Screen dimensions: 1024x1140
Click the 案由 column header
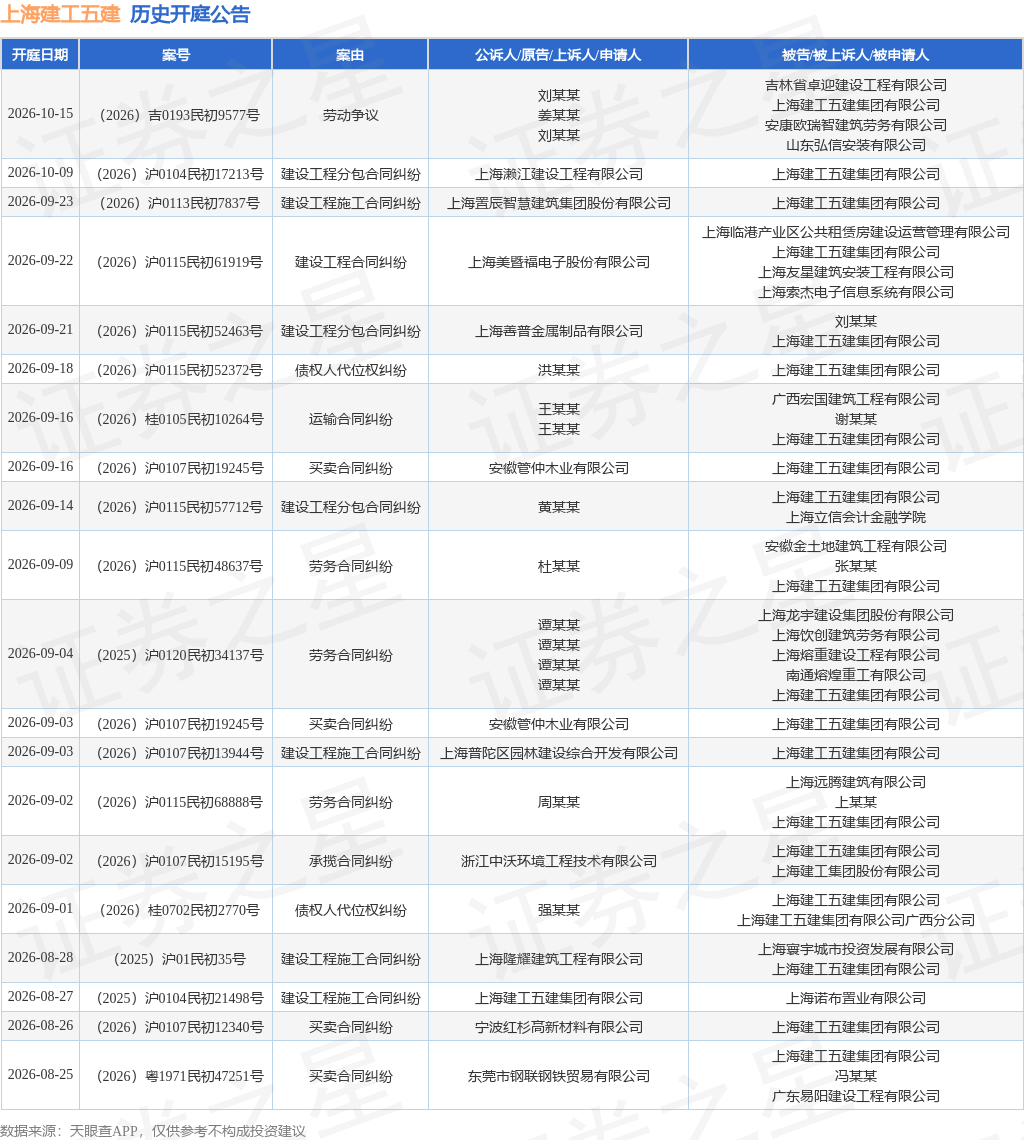[x=350, y=55]
